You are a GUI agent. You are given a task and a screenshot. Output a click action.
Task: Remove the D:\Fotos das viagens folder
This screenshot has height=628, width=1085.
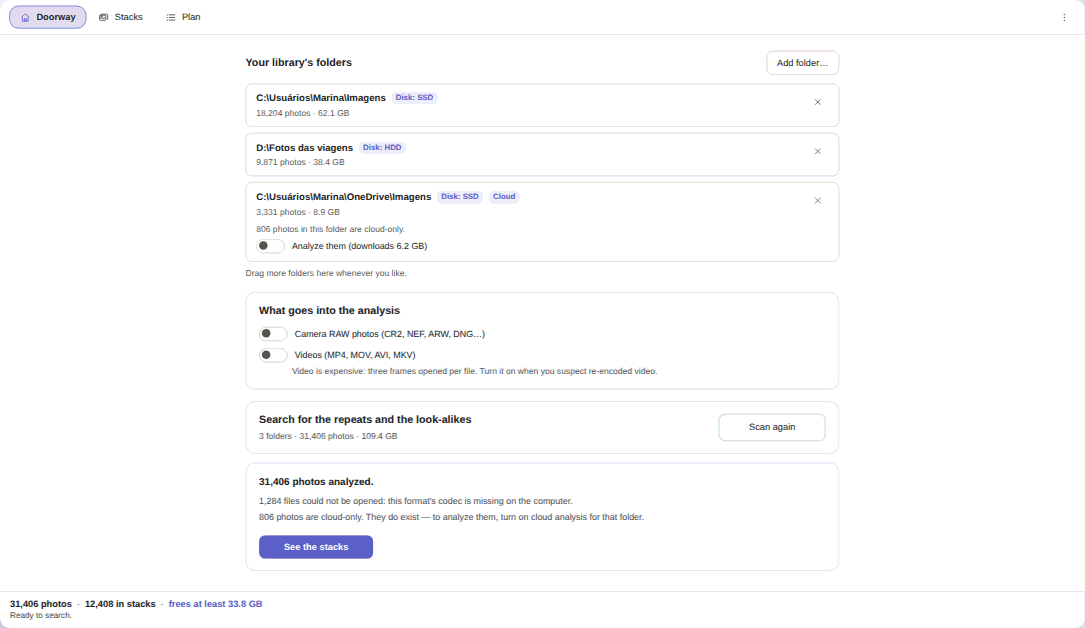[x=818, y=151]
